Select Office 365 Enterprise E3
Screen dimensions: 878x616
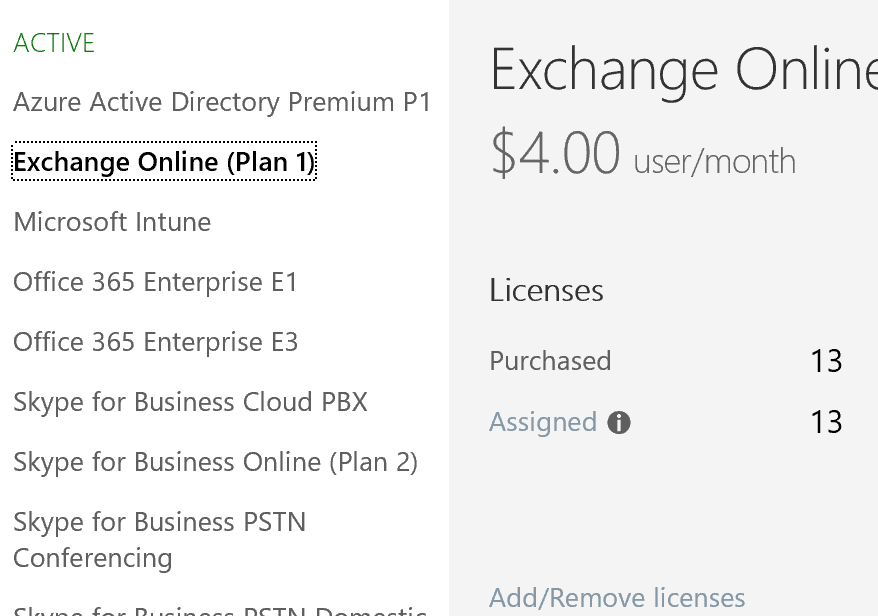[x=156, y=342]
